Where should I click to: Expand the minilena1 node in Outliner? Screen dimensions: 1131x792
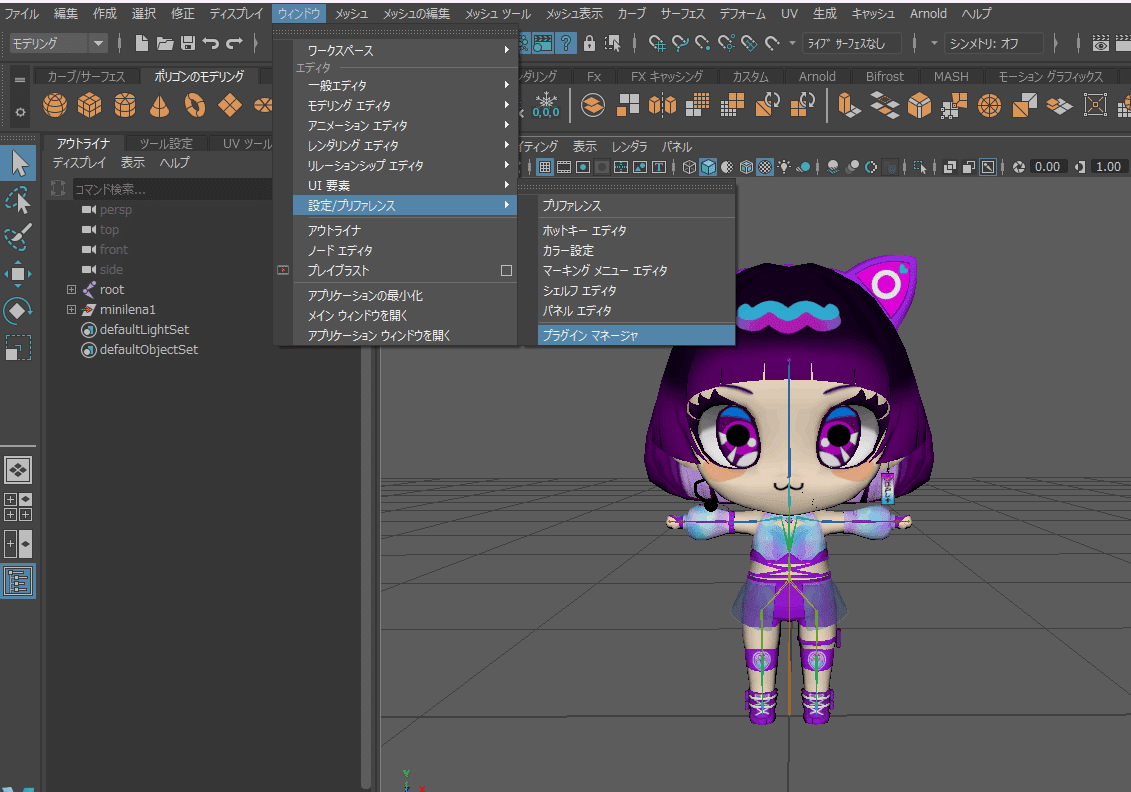71,309
